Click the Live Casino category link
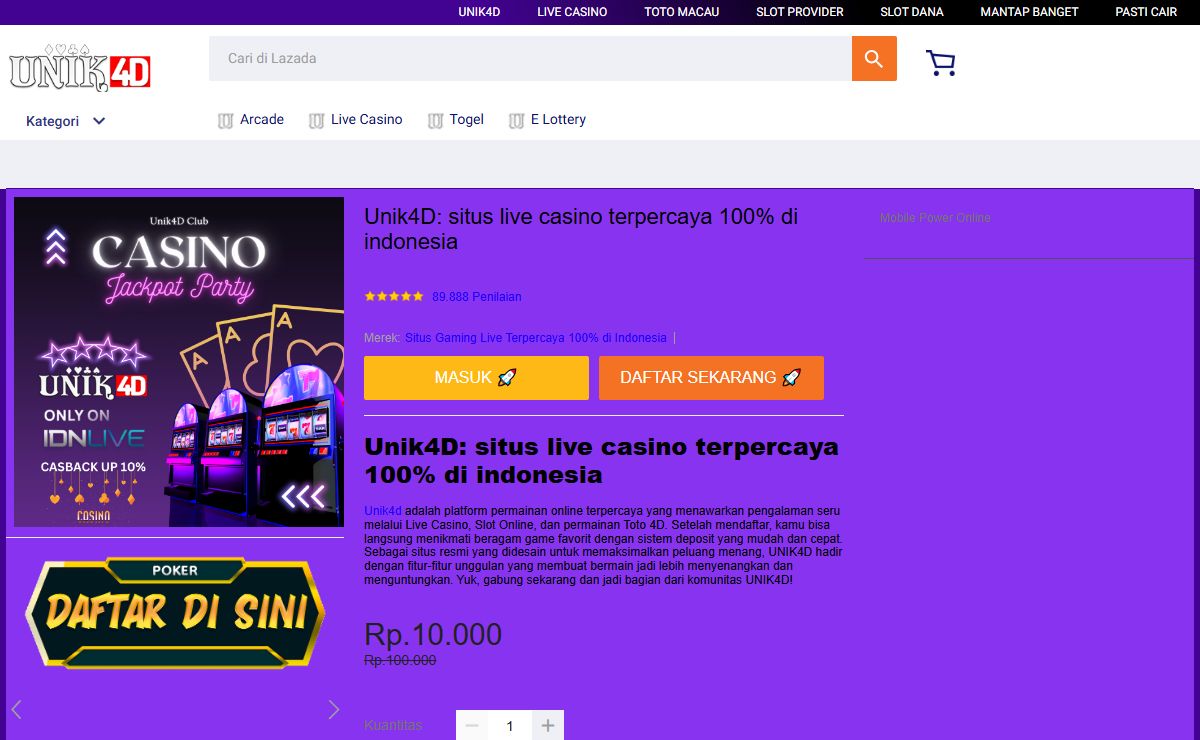Screen dimensions: 1200x740 (367, 120)
